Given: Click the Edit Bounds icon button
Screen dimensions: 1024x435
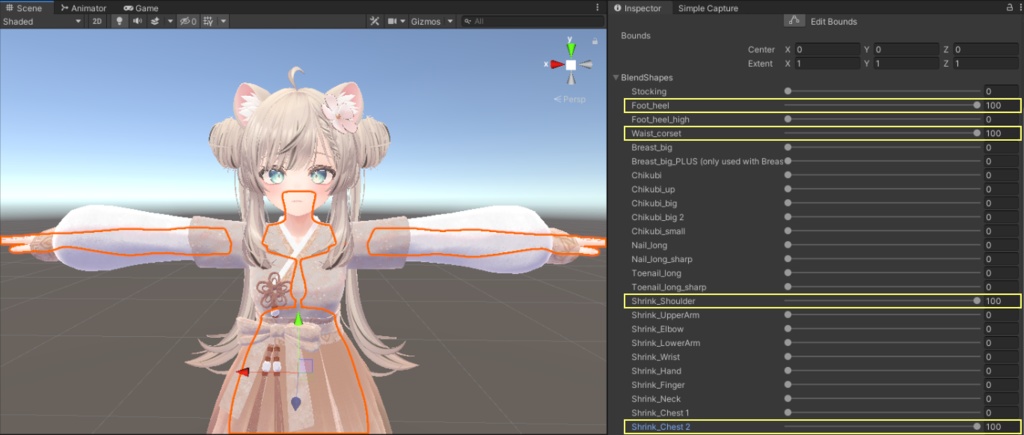Looking at the screenshot, I should click(793, 21).
